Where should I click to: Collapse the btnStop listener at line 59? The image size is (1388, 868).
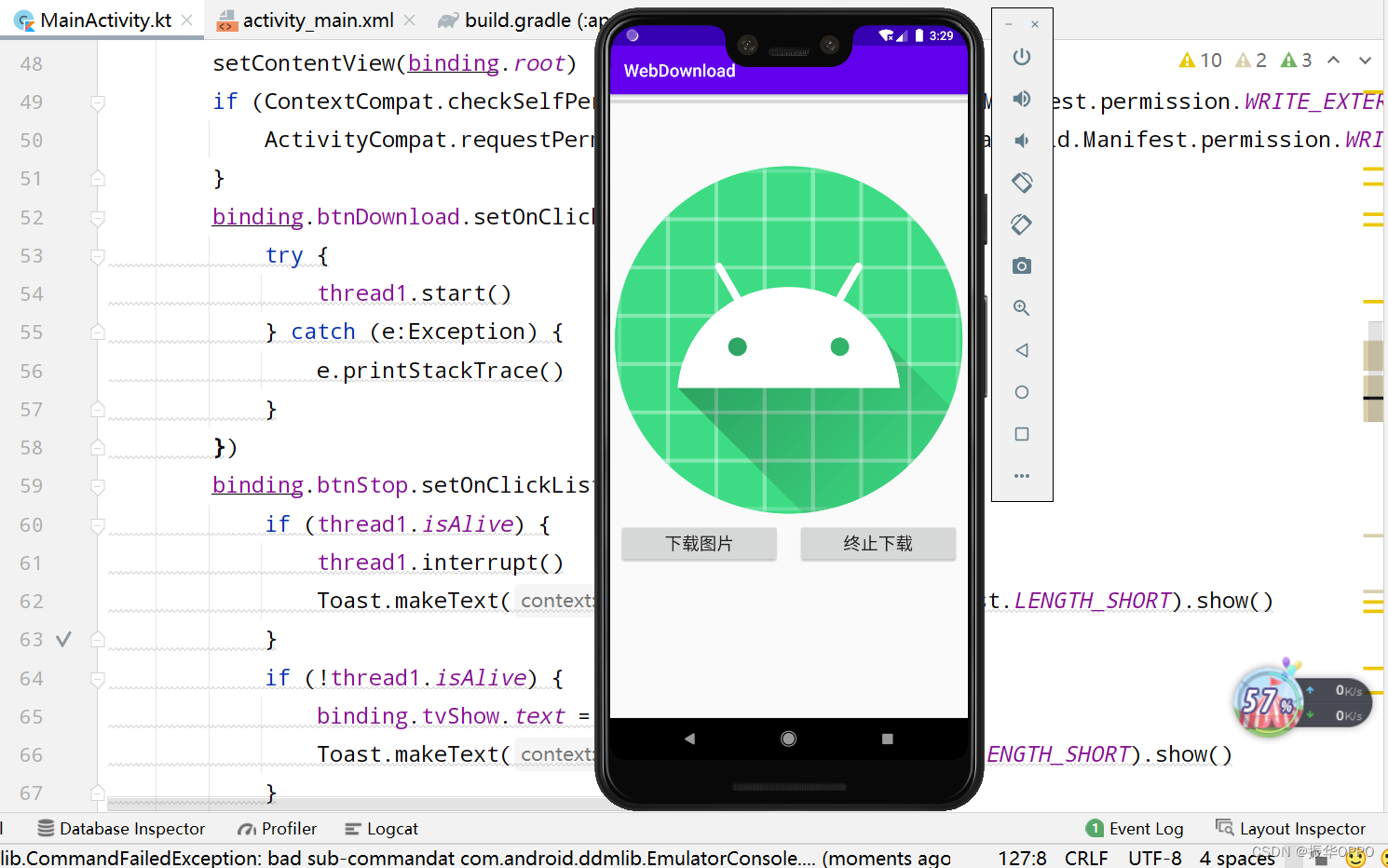click(98, 486)
